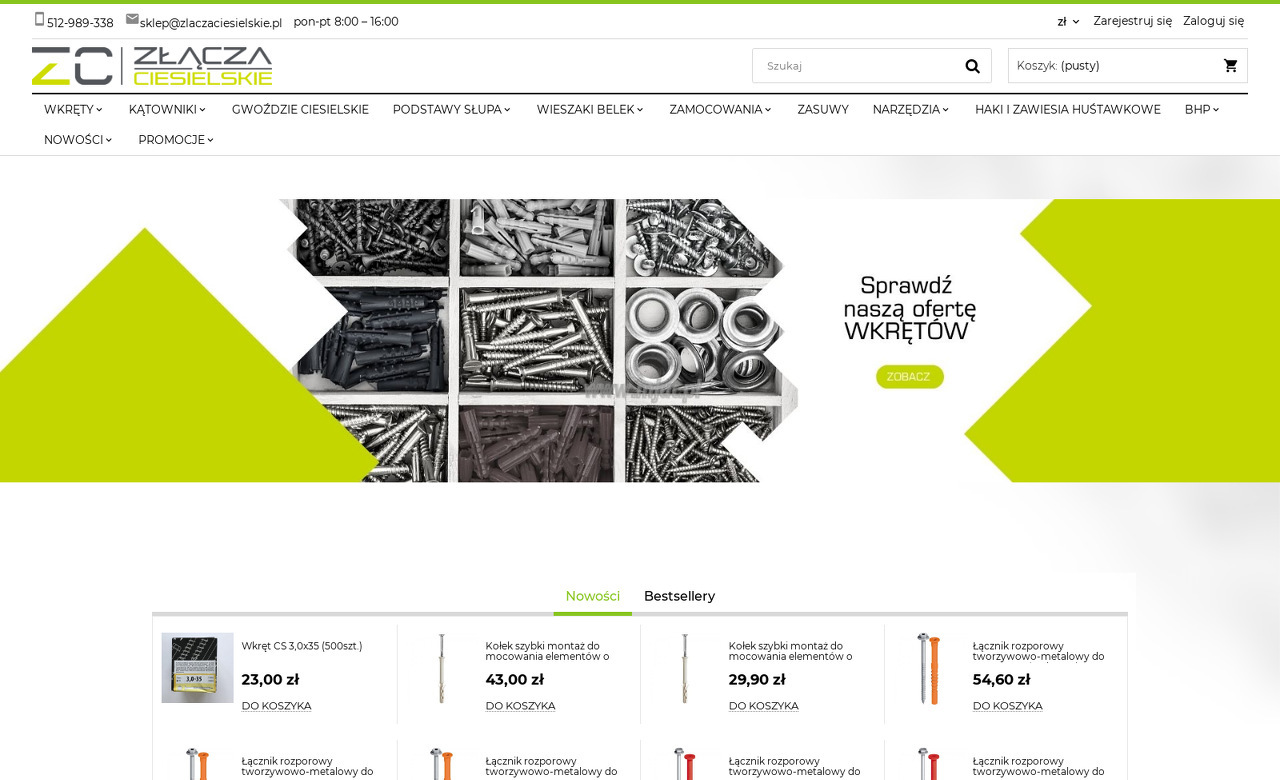This screenshot has width=1280, height=780.
Task: Add the 23,00 zł wkręt to cart
Action: coord(276,706)
